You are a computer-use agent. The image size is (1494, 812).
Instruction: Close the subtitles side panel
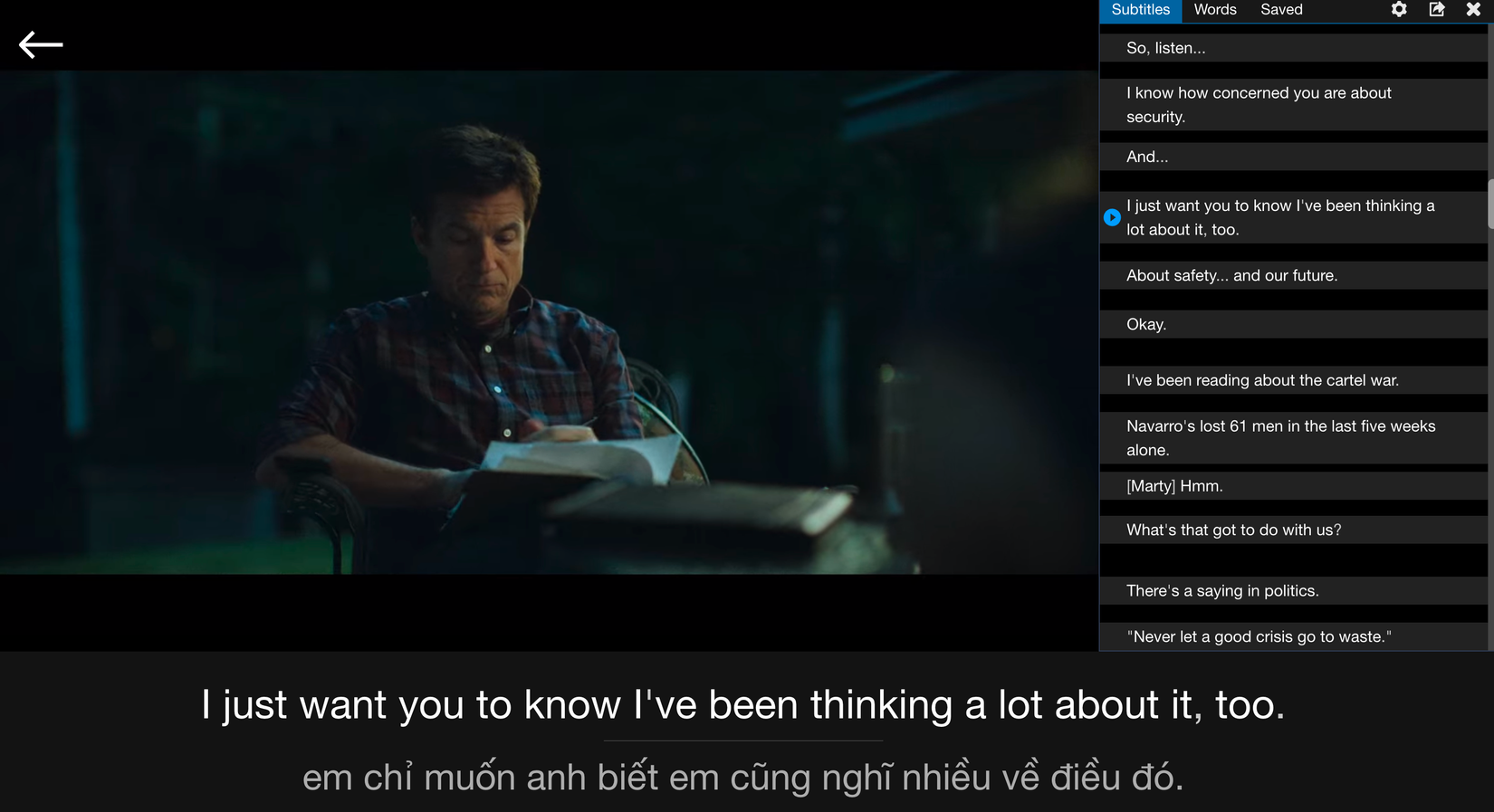pos(1473,10)
